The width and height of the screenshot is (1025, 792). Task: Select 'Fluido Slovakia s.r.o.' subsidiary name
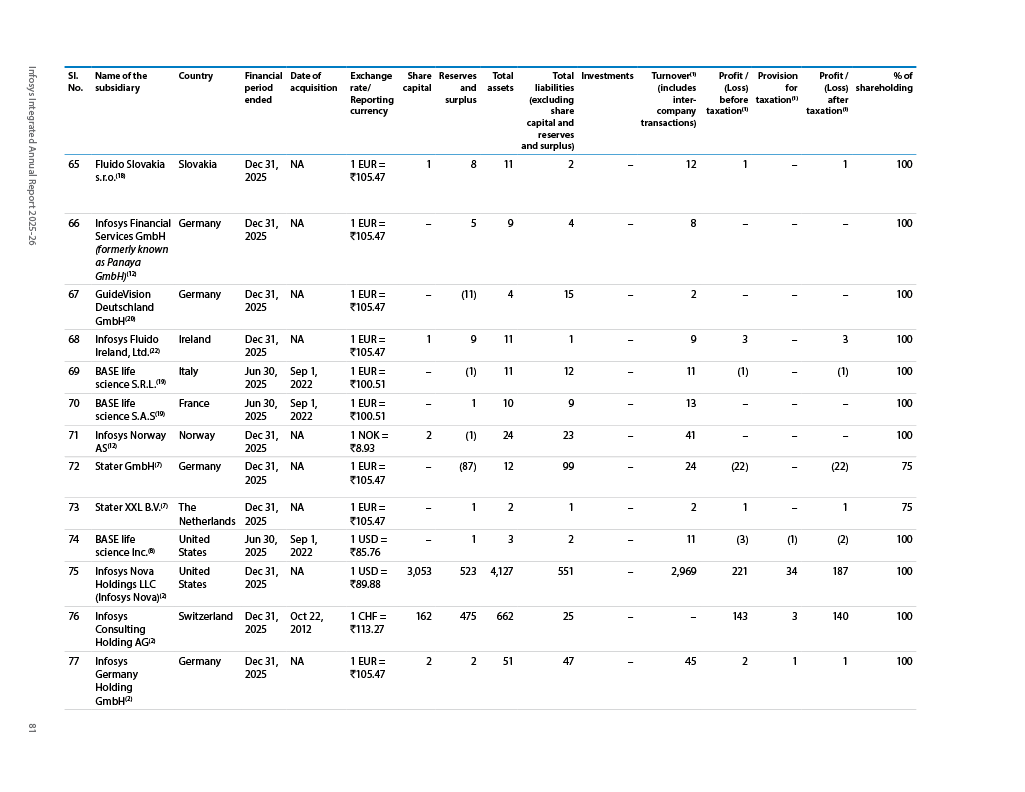click(129, 171)
